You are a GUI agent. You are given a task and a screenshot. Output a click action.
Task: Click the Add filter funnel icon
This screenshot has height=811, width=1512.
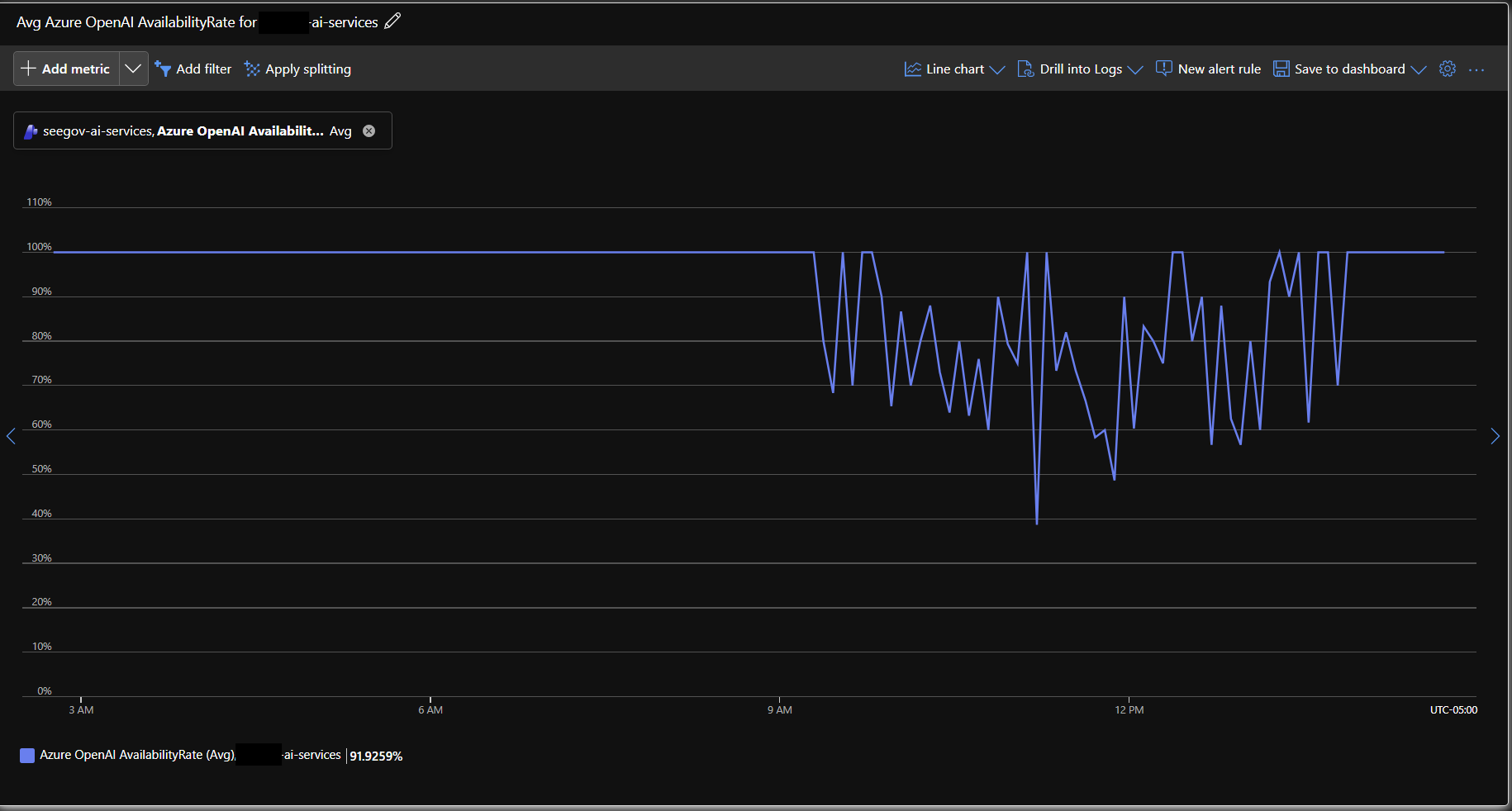[x=163, y=69]
